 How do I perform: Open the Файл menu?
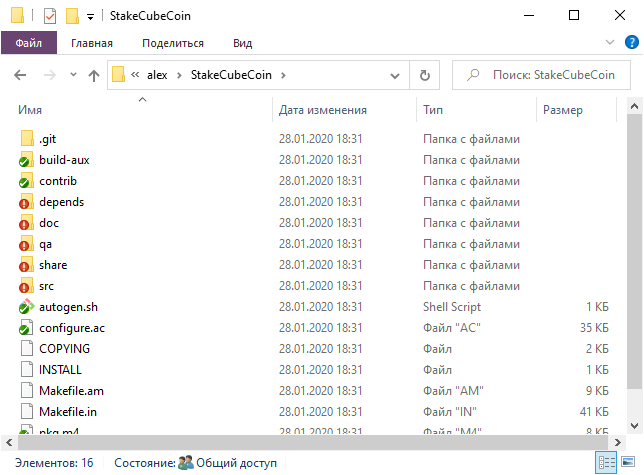[29, 43]
